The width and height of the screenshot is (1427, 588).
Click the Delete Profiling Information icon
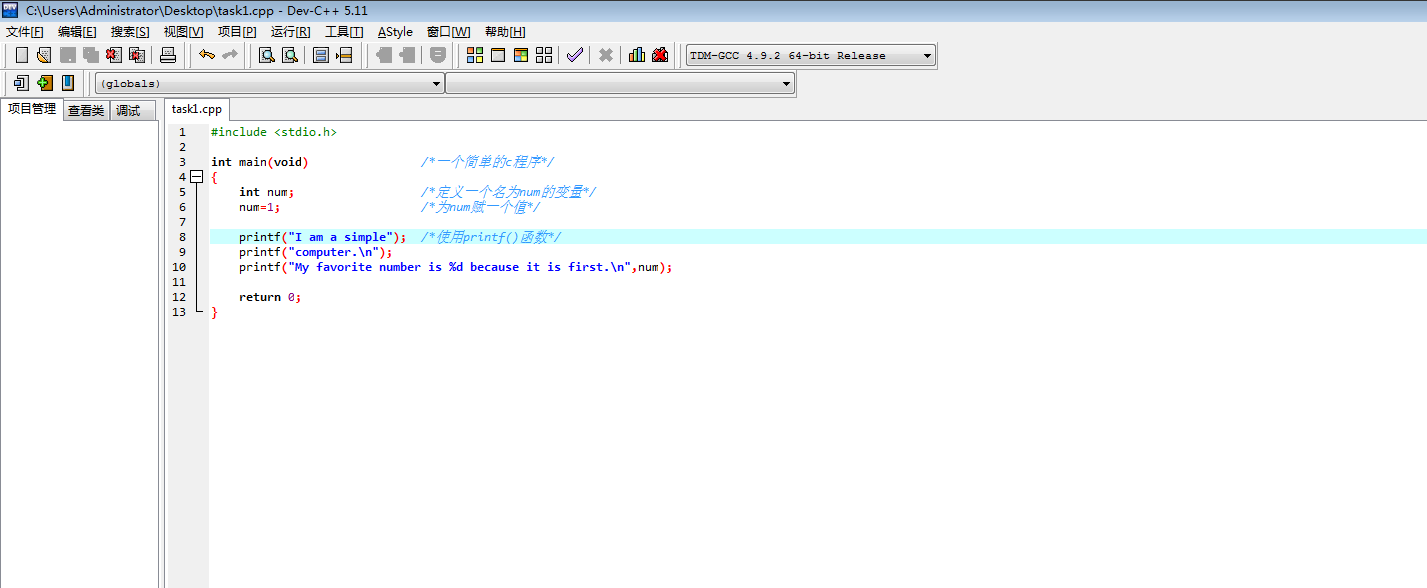click(x=660, y=55)
